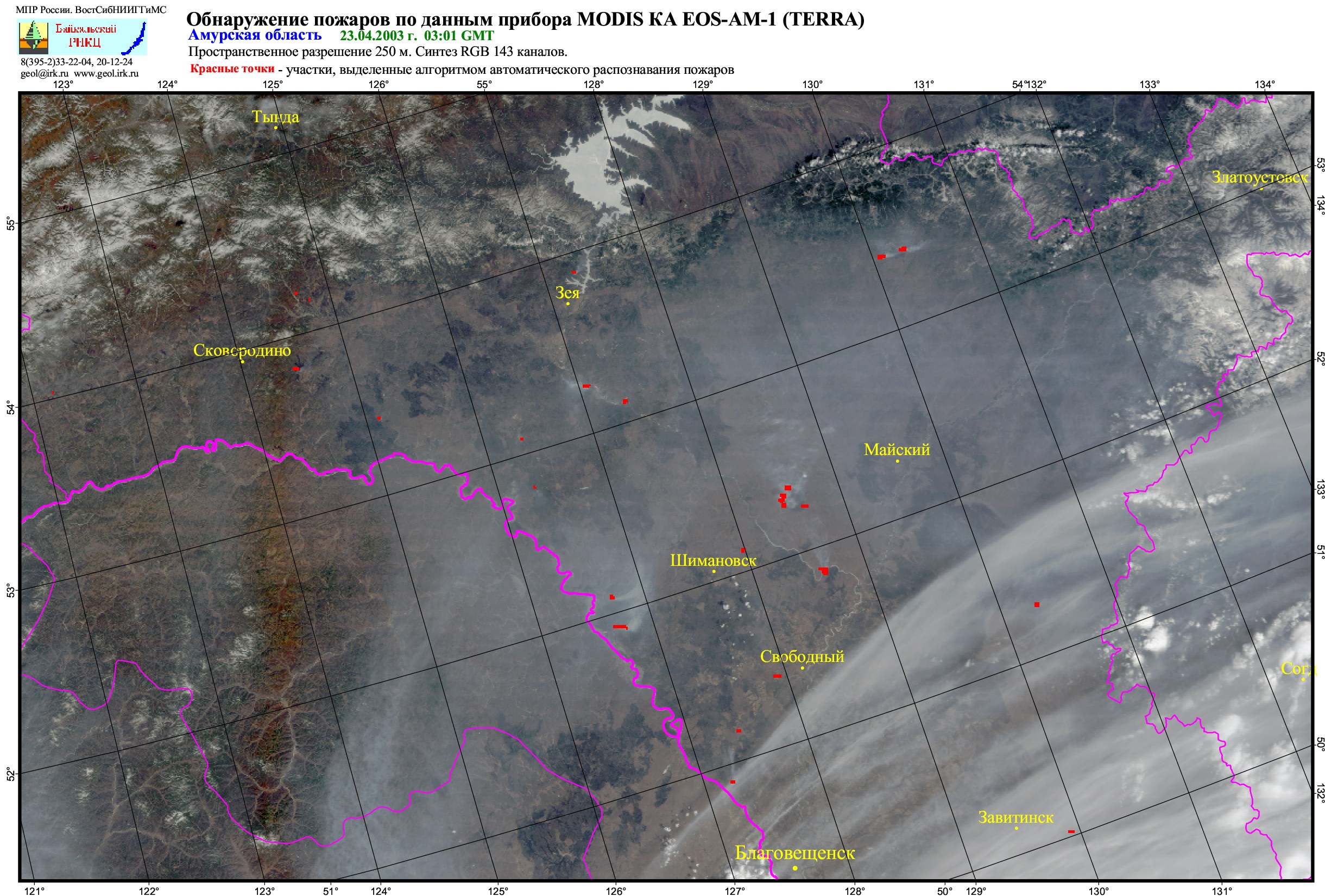
Task: Click the red 'Байкальский РИКЦ' logo text
Action: point(85,35)
